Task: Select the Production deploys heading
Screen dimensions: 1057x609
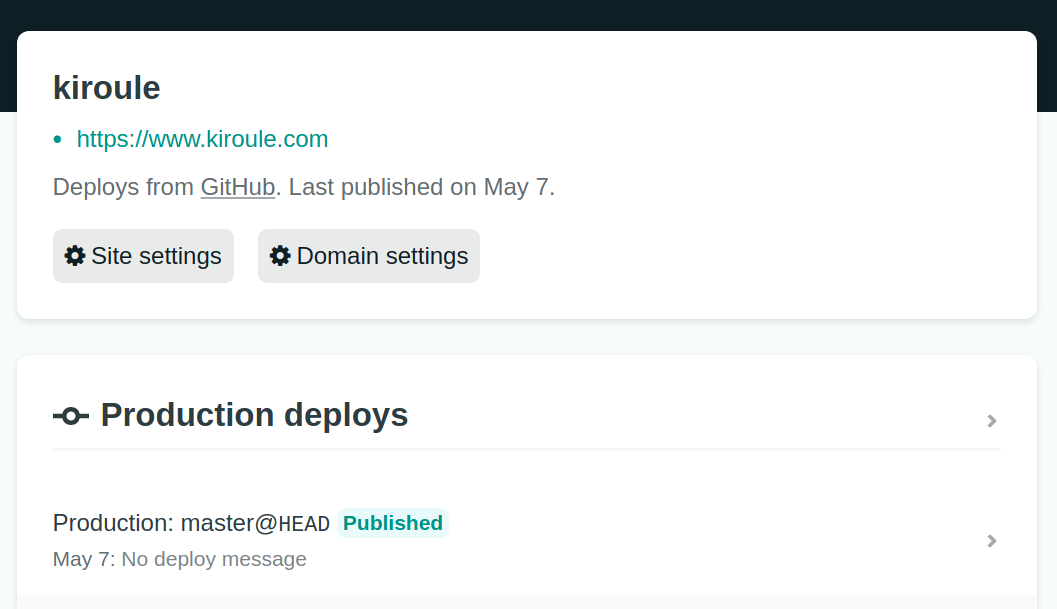Action: 254,415
